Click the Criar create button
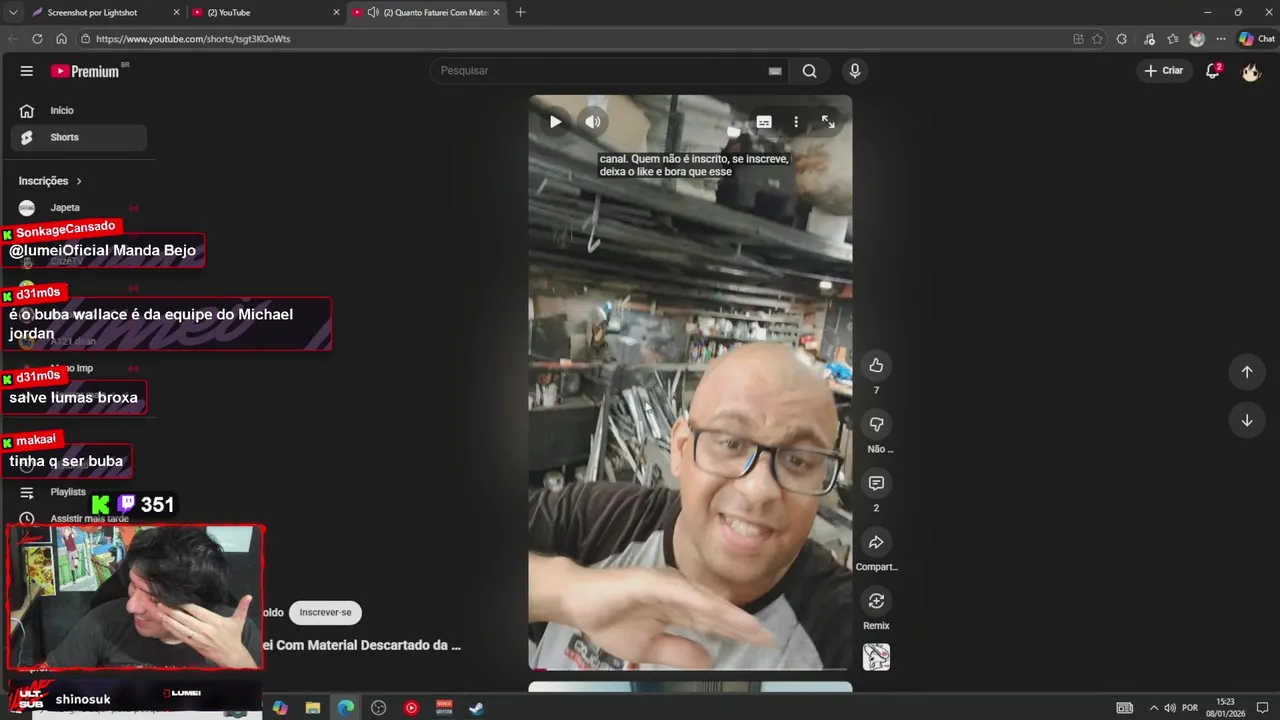Viewport: 1280px width, 720px height. click(x=1164, y=71)
